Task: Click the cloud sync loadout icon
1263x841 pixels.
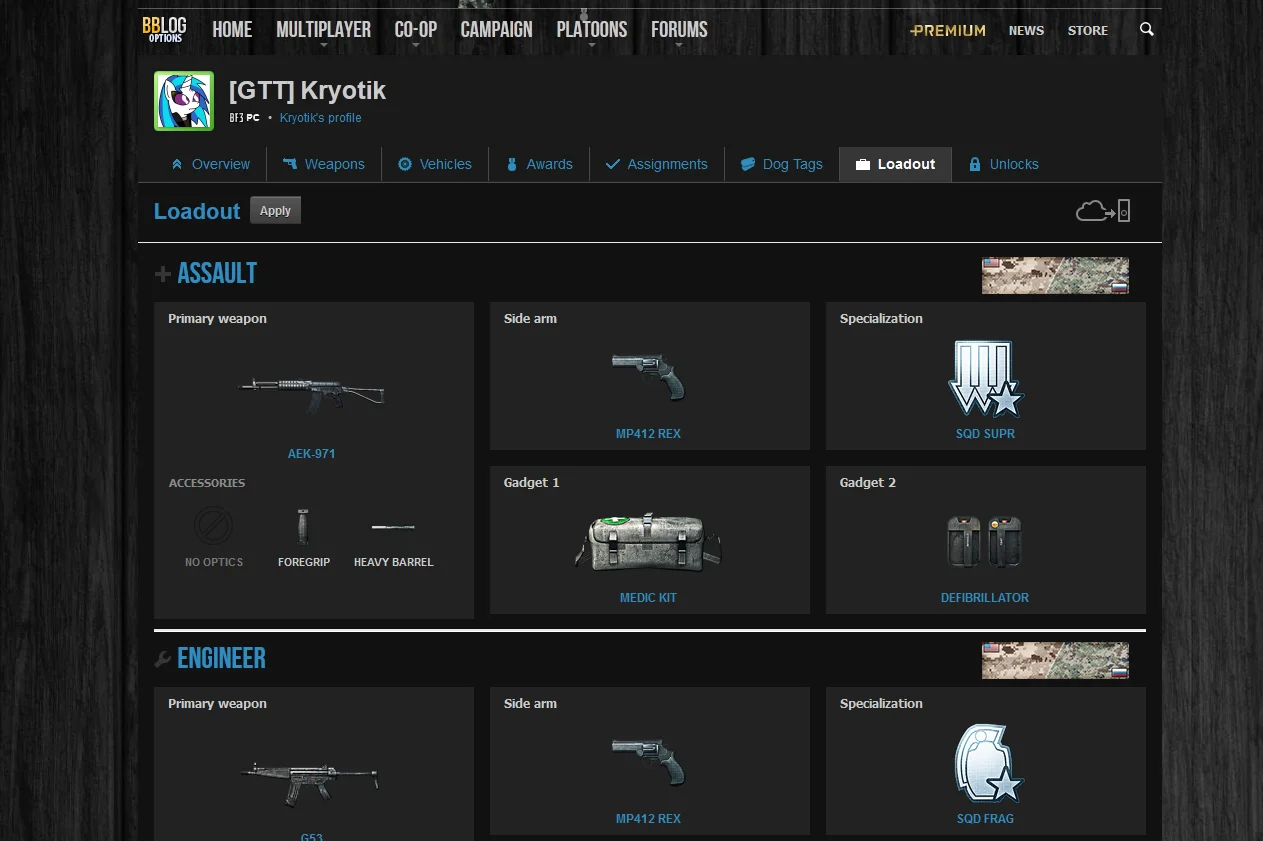Action: [1103, 211]
